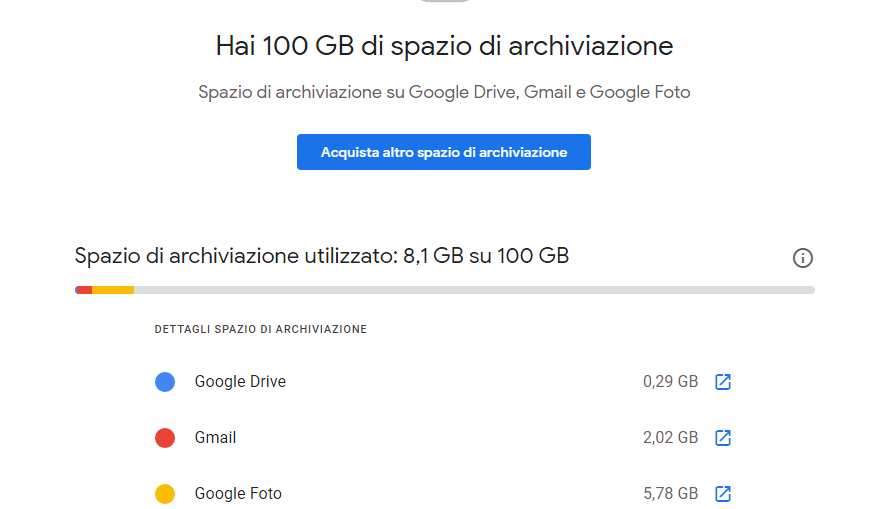The image size is (872, 509).
Task: Select the Google Foto storage row label
Action: point(238,493)
